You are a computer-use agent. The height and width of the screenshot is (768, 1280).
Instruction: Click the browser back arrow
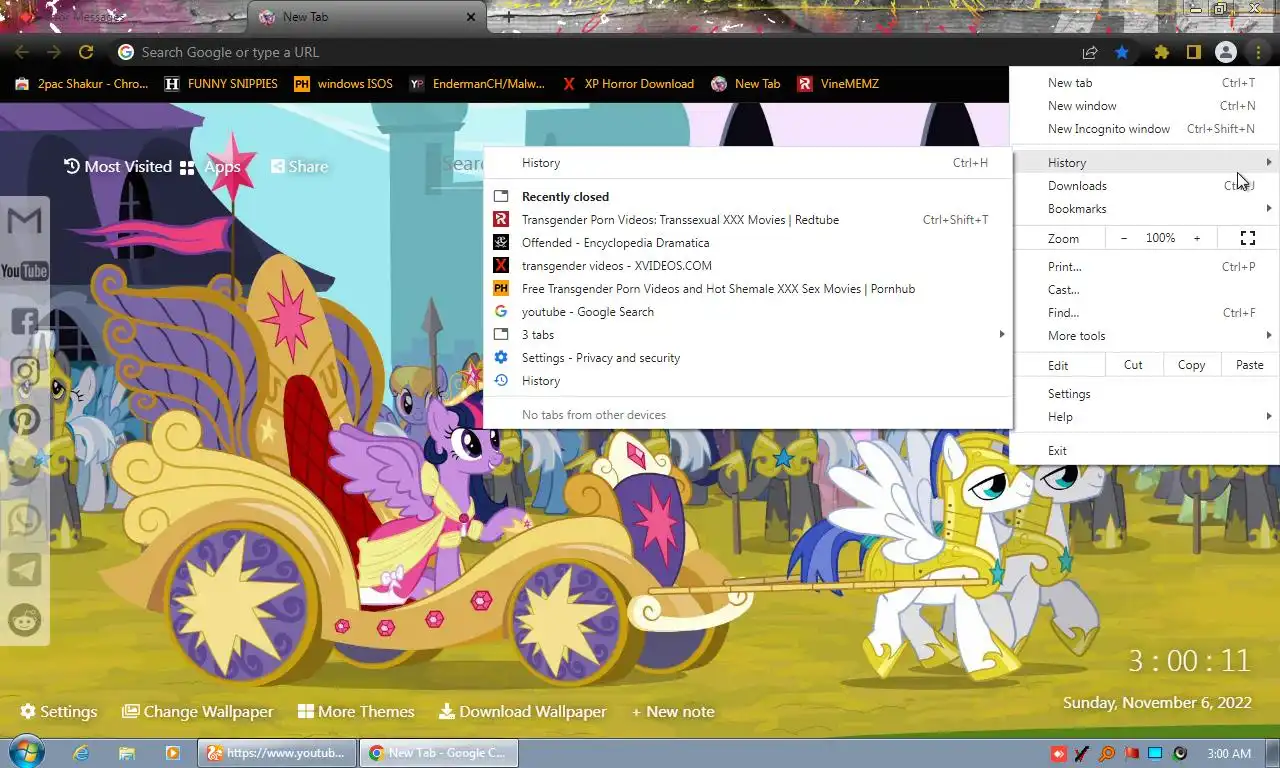pos(22,52)
